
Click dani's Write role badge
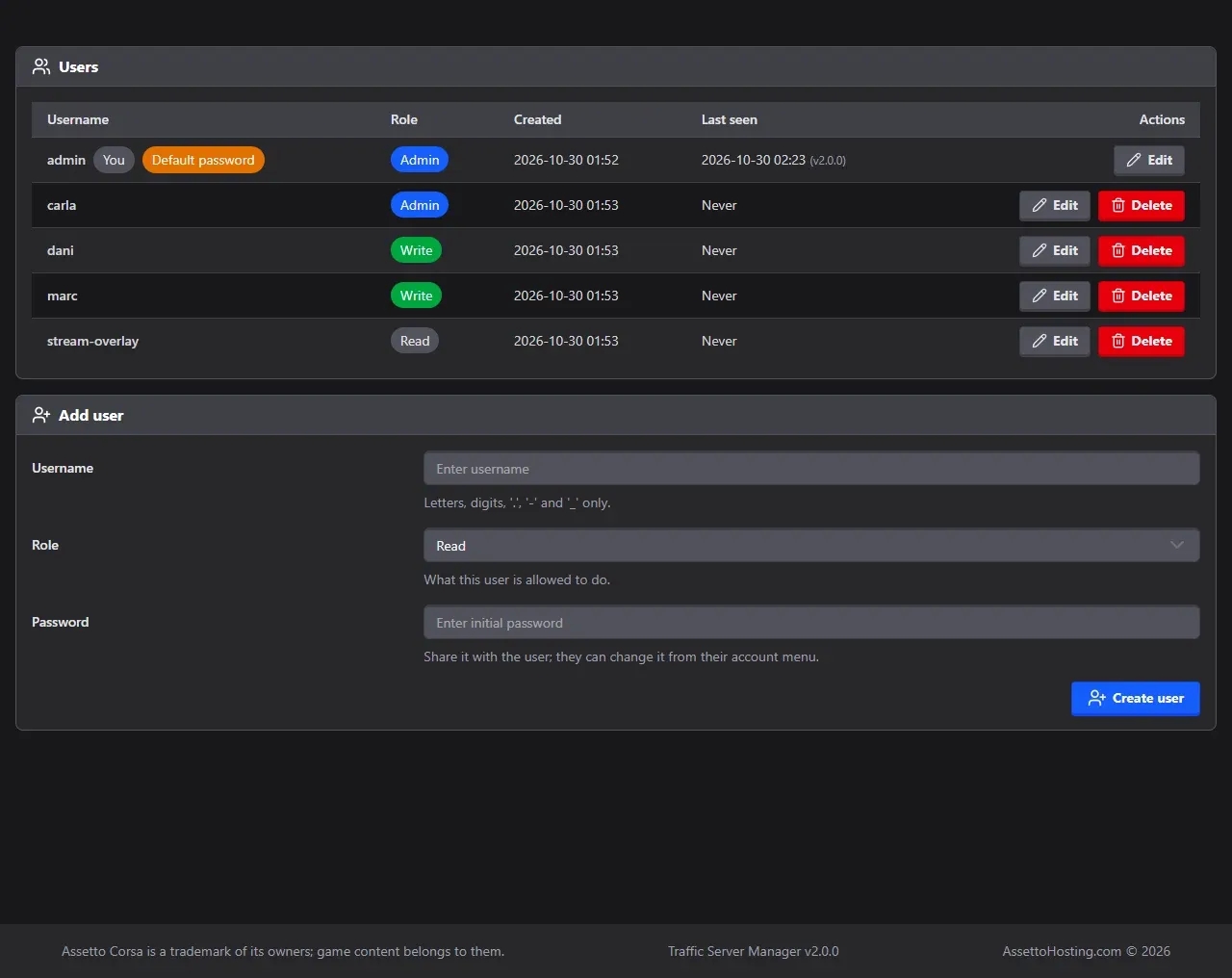click(x=416, y=250)
